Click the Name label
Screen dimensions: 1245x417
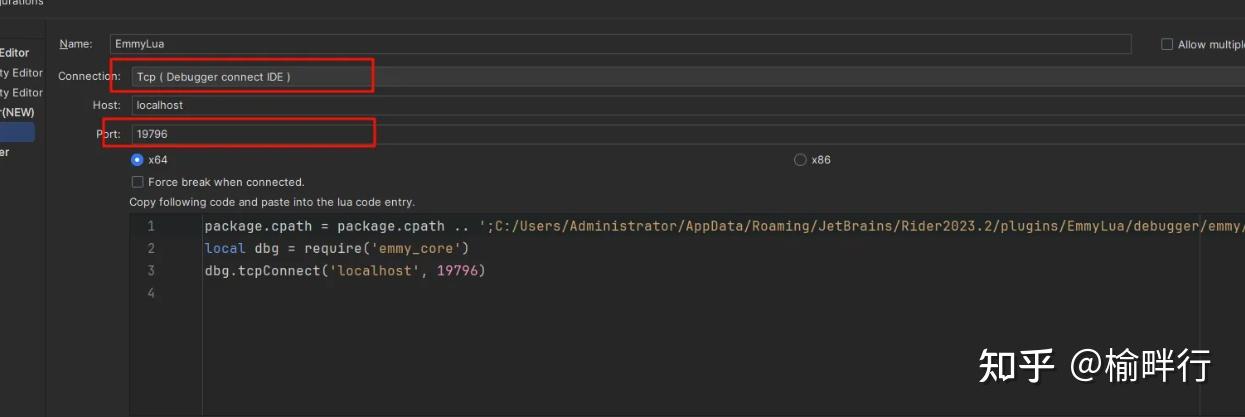[x=76, y=44]
